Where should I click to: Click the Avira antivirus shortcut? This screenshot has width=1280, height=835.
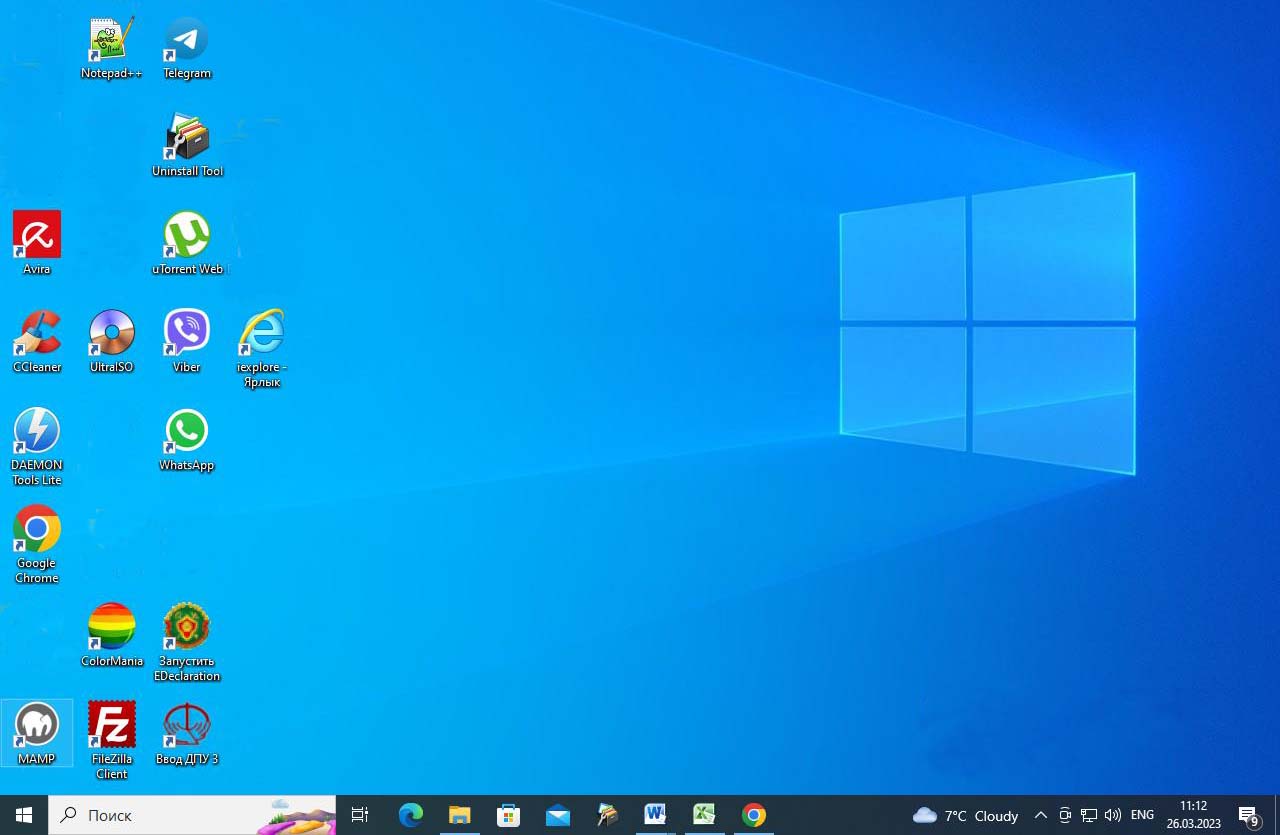pos(37,236)
